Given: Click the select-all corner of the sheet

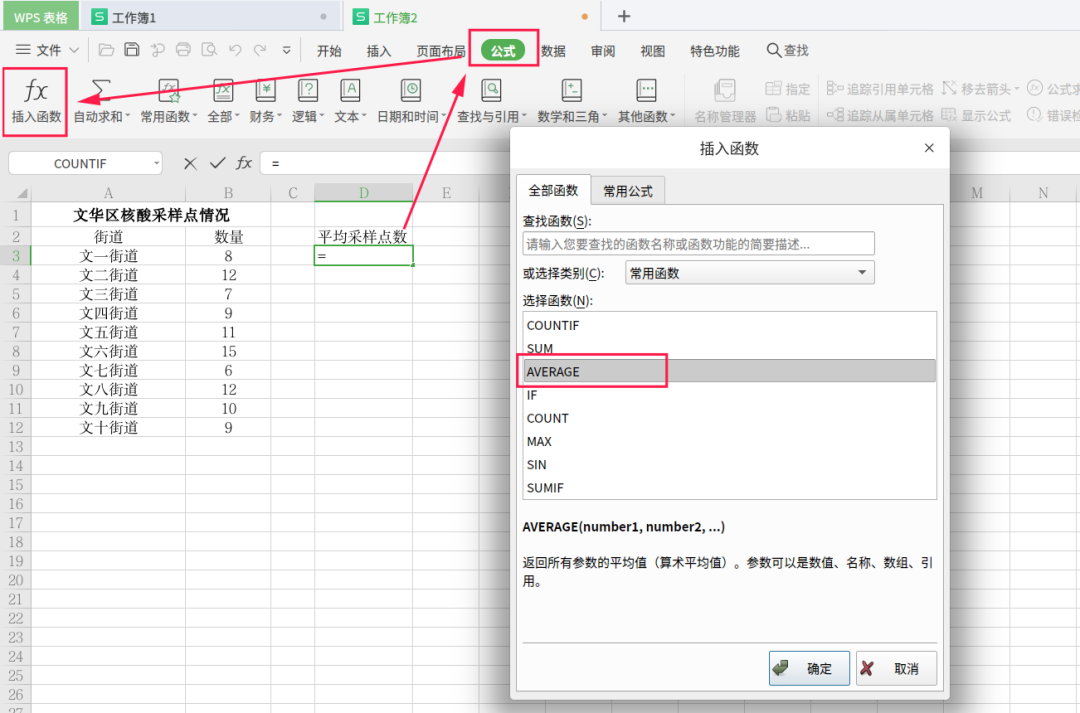Looking at the screenshot, I should tap(17, 193).
